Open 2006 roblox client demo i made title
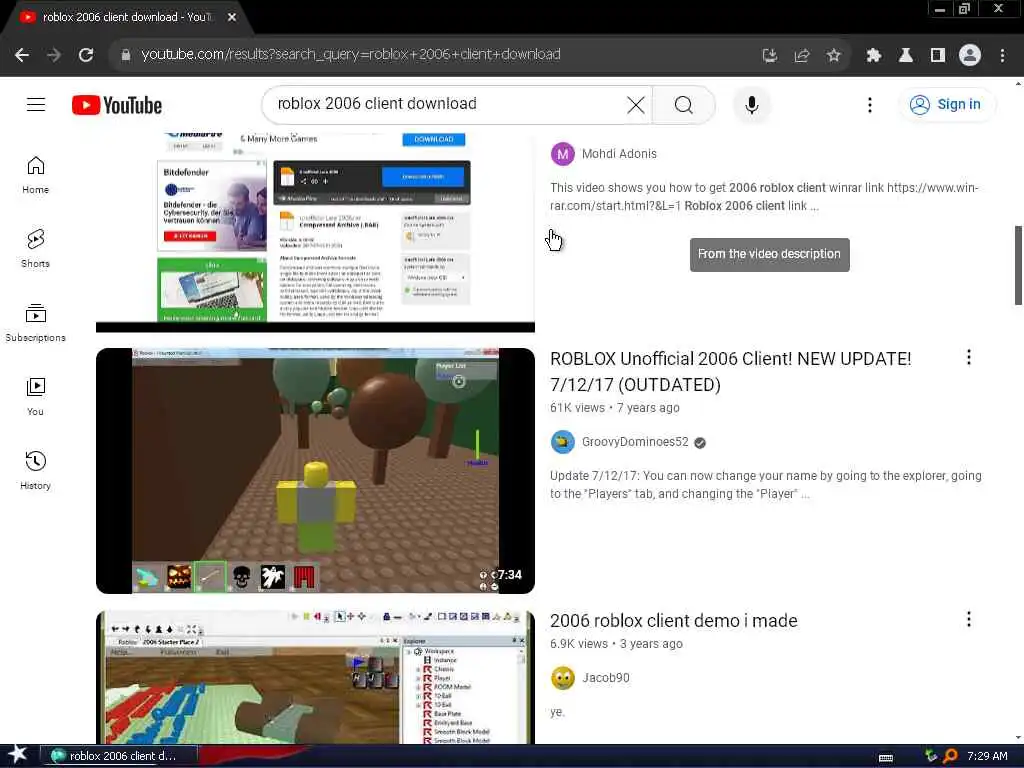1024x768 pixels. pos(673,620)
